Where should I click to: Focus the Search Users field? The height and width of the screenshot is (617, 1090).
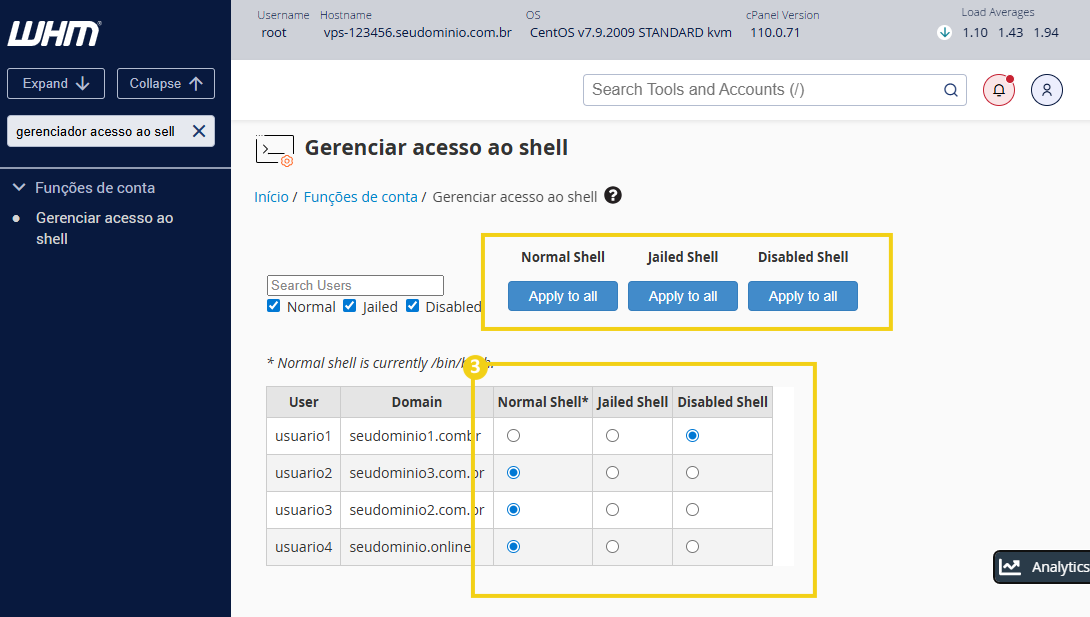355,286
